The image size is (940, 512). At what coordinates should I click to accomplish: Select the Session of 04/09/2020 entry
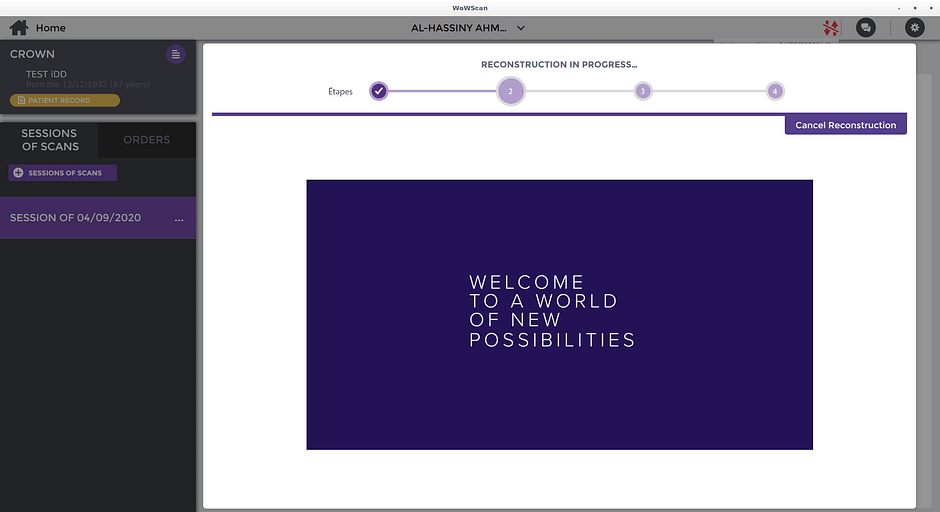(75, 218)
